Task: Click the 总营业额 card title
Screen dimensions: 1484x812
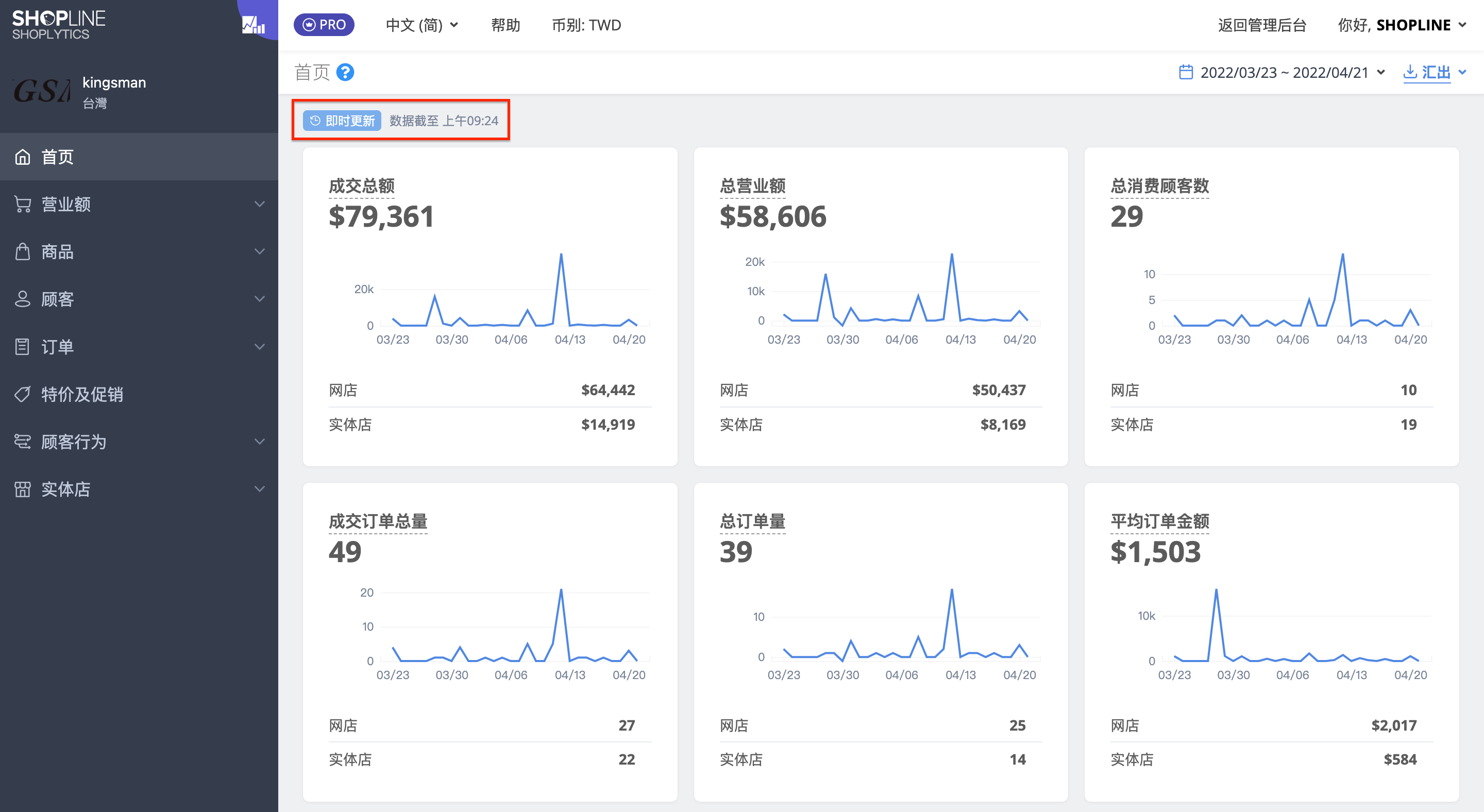Action: pos(752,186)
